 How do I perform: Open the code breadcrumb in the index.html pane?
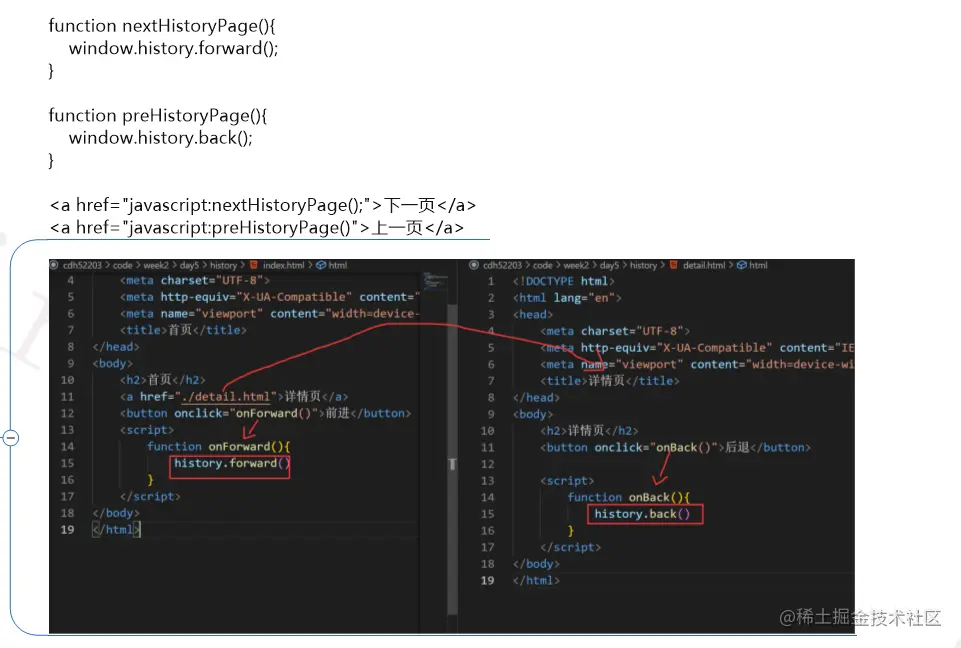[123, 265]
